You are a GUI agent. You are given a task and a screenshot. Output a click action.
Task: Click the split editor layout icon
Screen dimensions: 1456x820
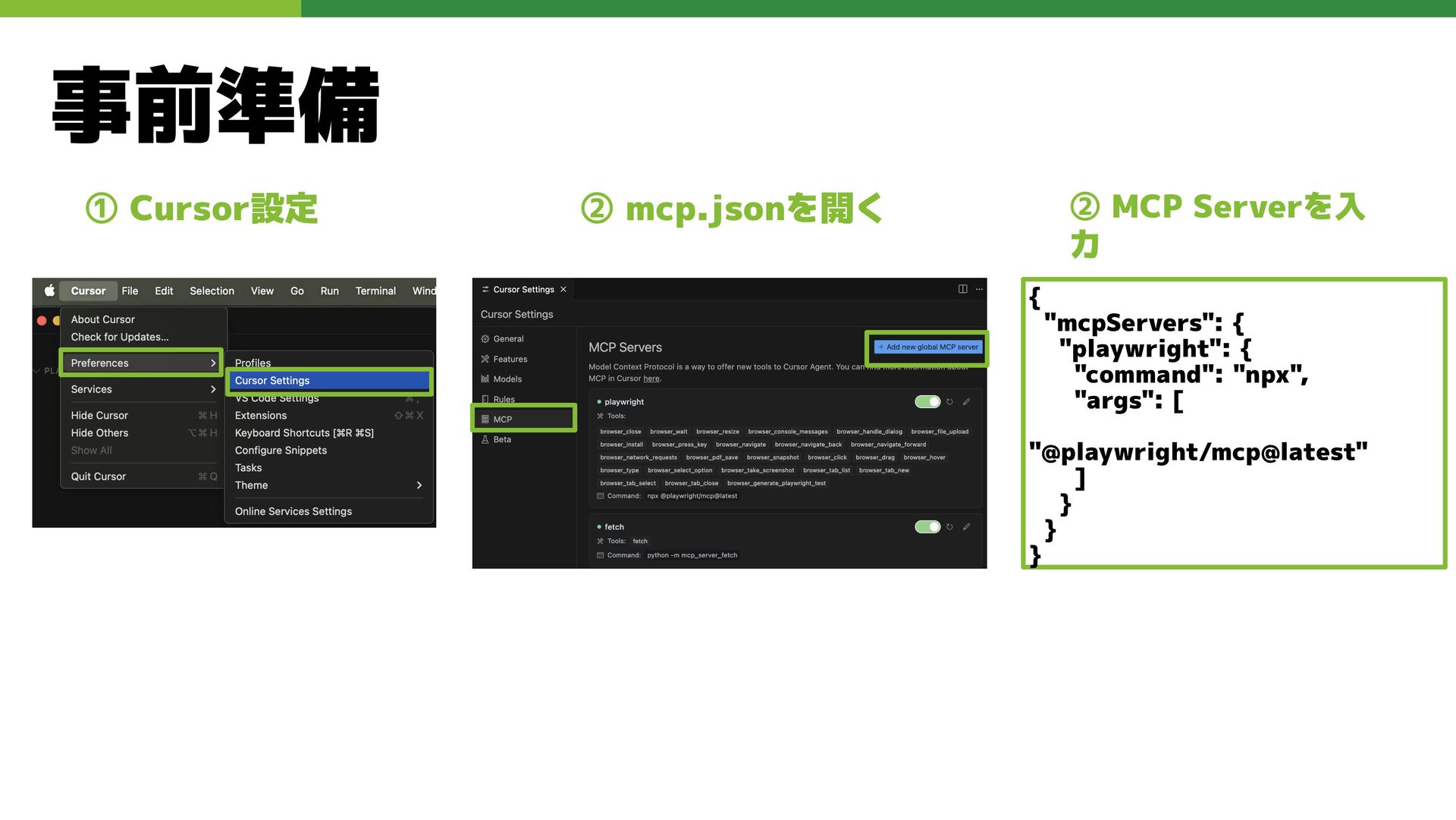(962, 289)
